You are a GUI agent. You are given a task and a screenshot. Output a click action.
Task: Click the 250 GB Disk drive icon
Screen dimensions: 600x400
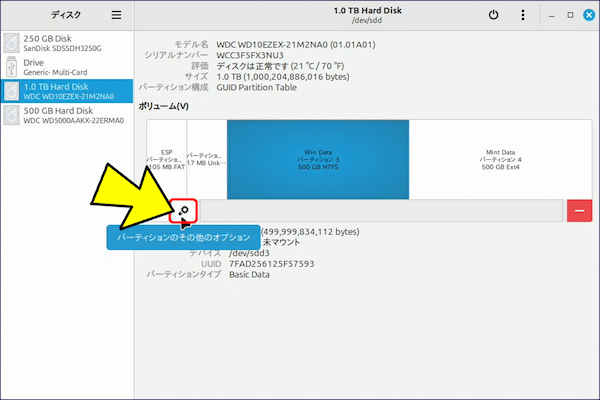pyautogui.click(x=11, y=42)
